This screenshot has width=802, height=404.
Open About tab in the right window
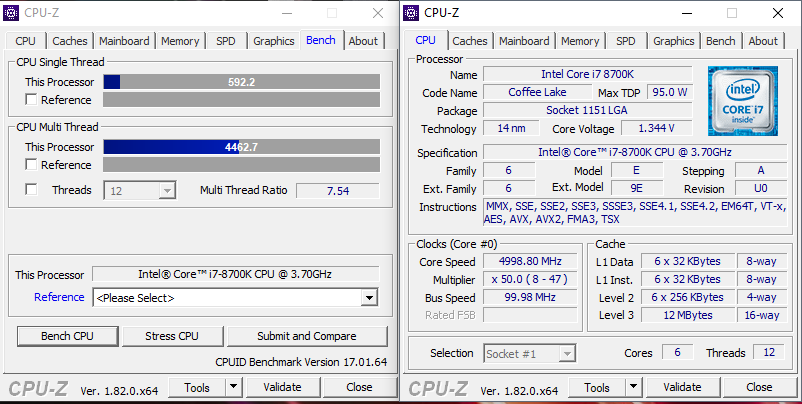coord(763,41)
